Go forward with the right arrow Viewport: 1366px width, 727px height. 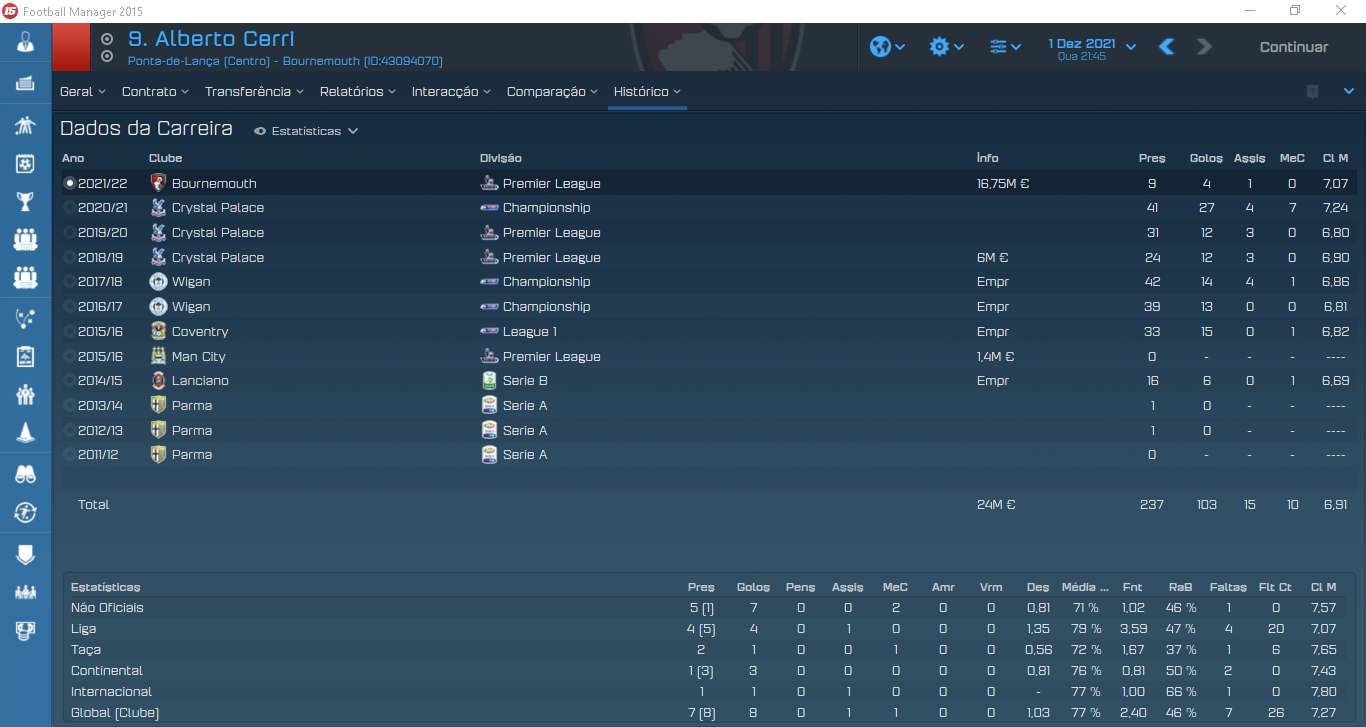tap(1204, 47)
